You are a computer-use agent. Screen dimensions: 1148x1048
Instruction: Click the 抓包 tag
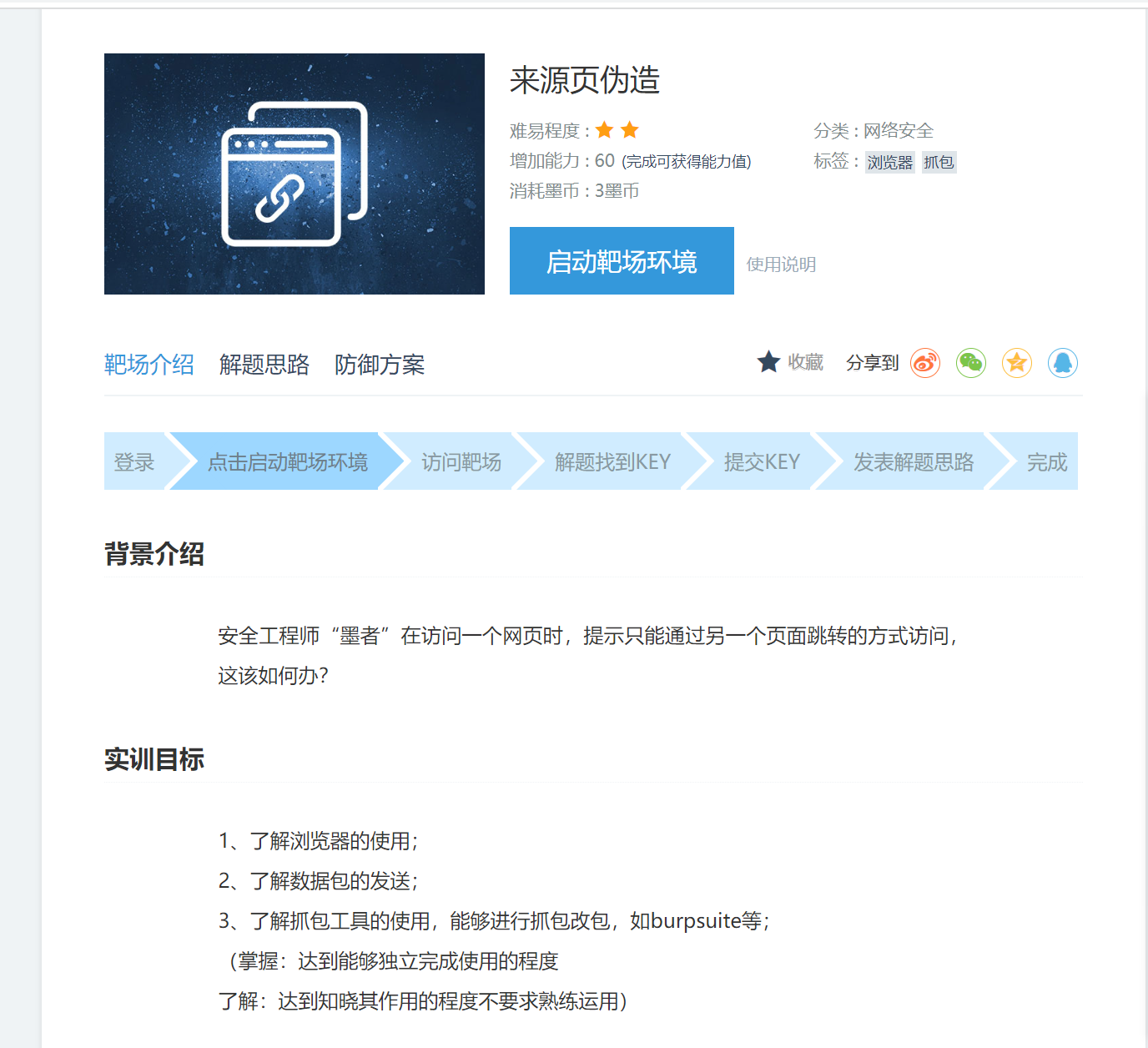point(939,163)
